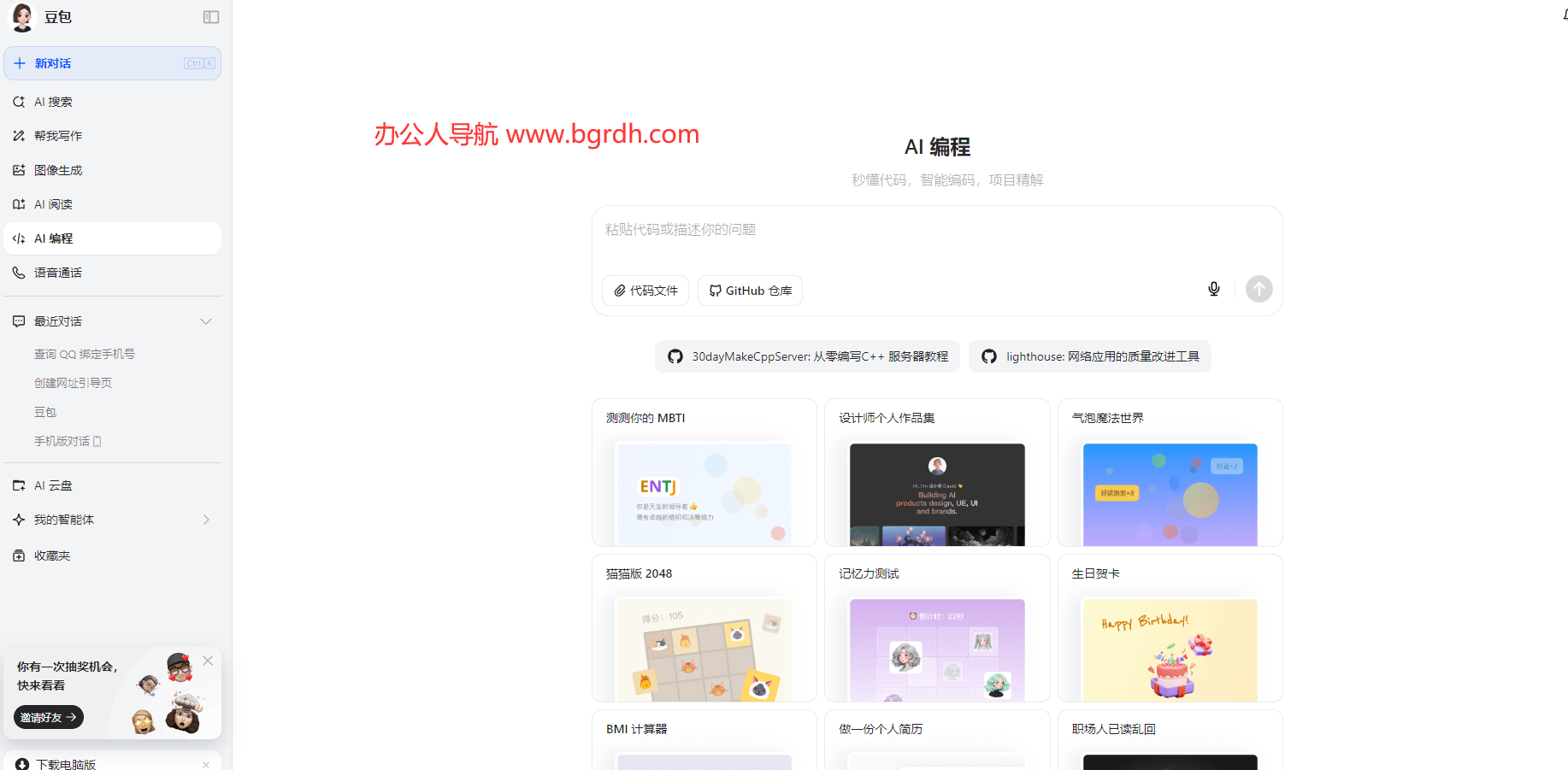The width and height of the screenshot is (1568, 770).
Task: Open 猫猫版 2048 example card
Action: point(704,628)
